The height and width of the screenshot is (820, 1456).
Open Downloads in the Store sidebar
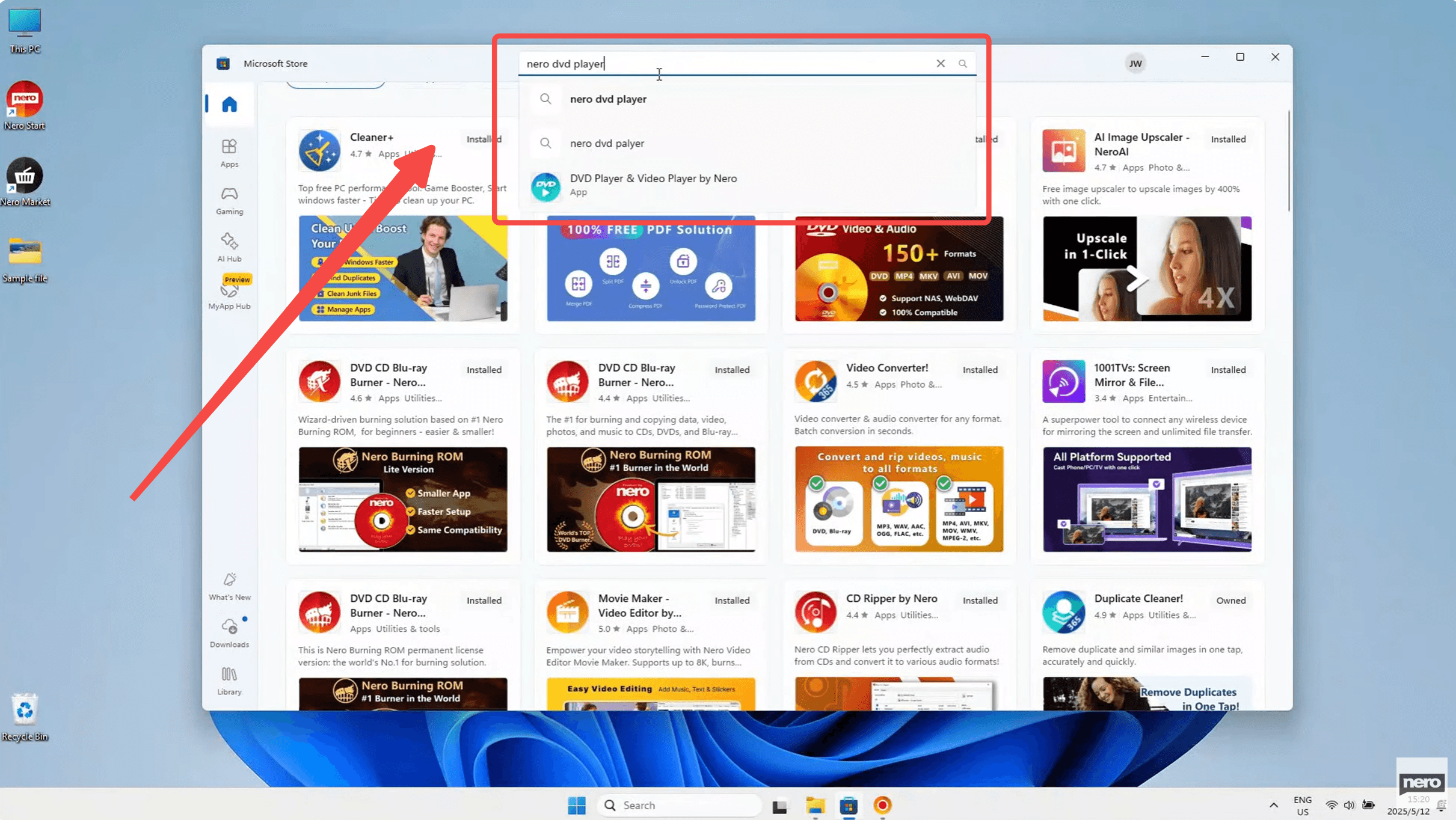[229, 633]
